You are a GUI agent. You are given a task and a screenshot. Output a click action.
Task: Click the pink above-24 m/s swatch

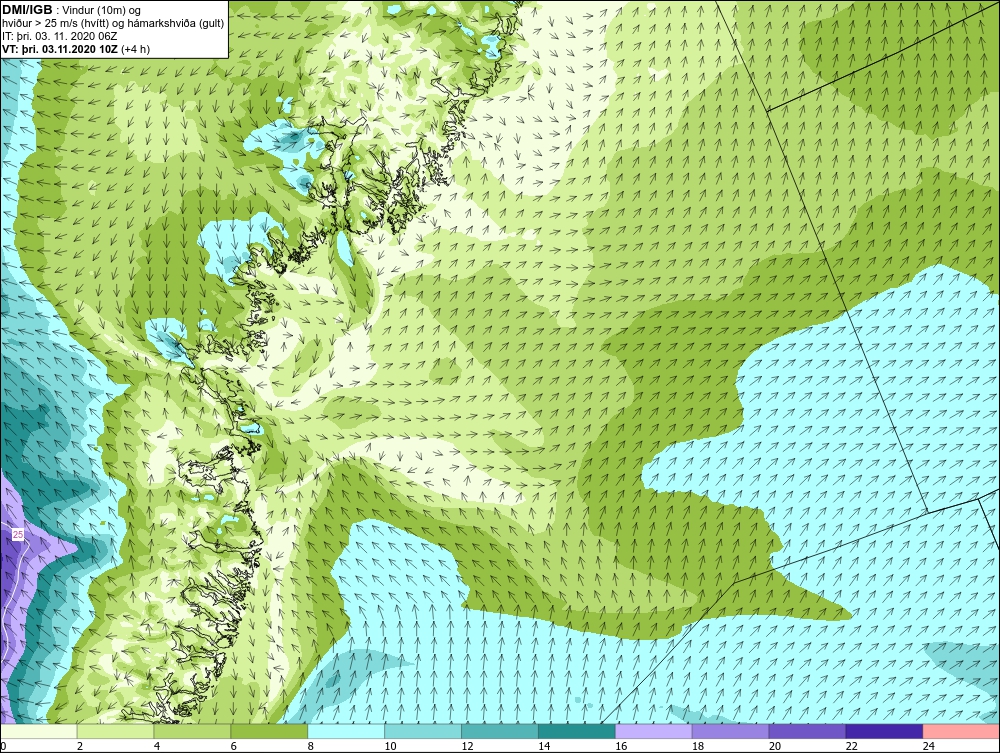(961, 731)
